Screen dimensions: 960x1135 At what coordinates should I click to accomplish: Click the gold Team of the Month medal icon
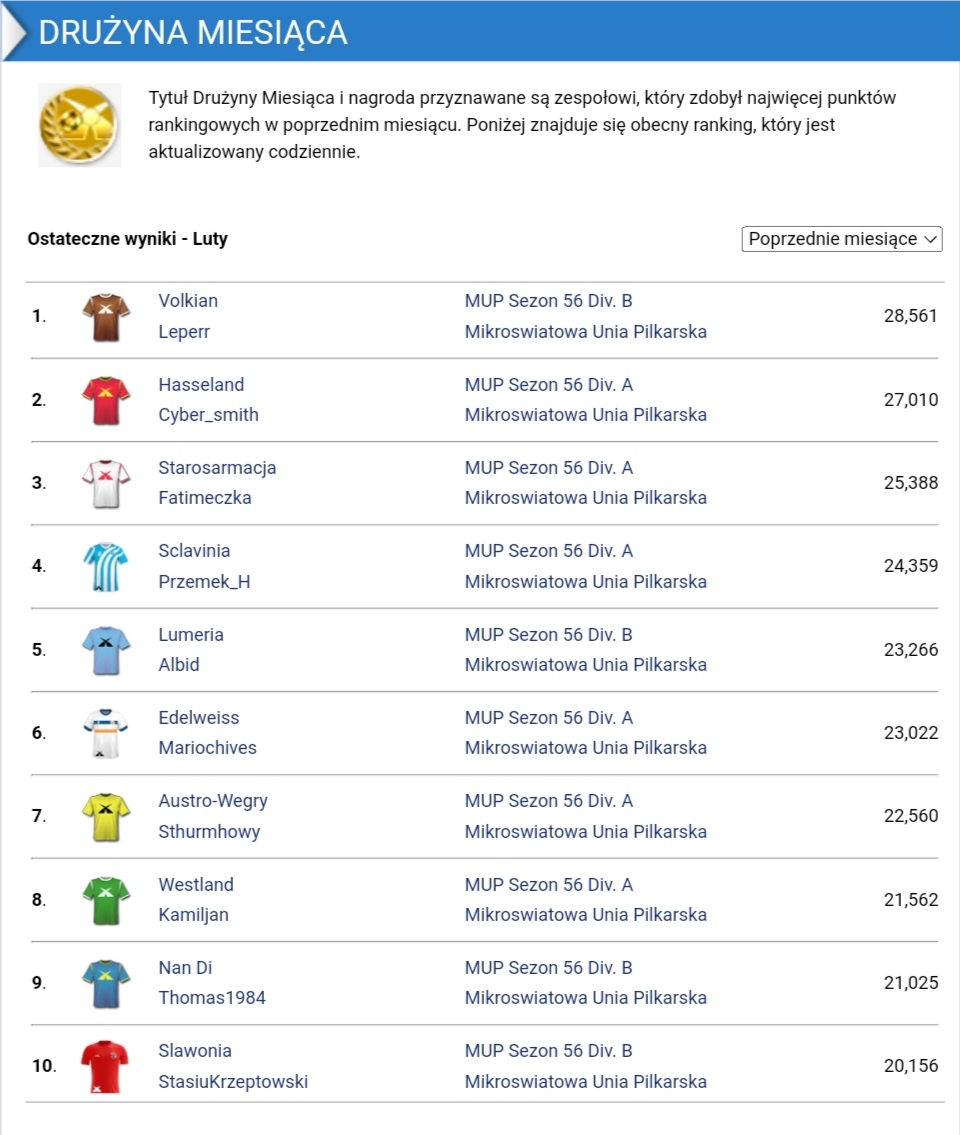coord(79,125)
